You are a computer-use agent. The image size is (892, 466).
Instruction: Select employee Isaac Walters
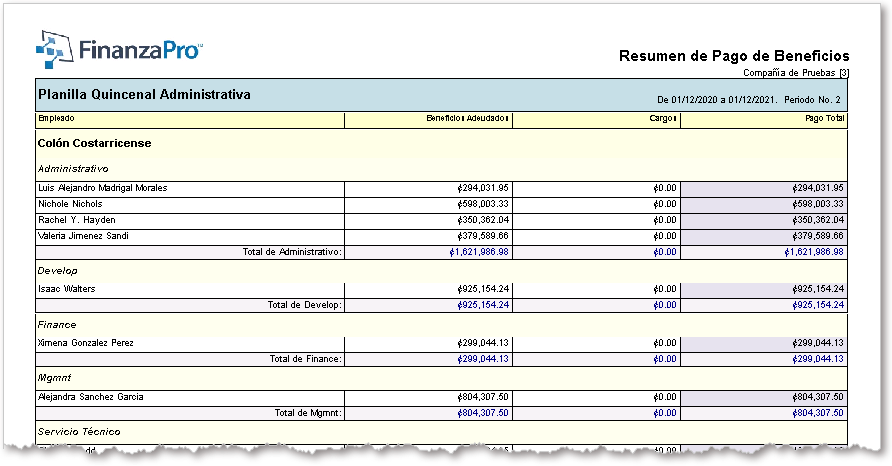click(67, 288)
